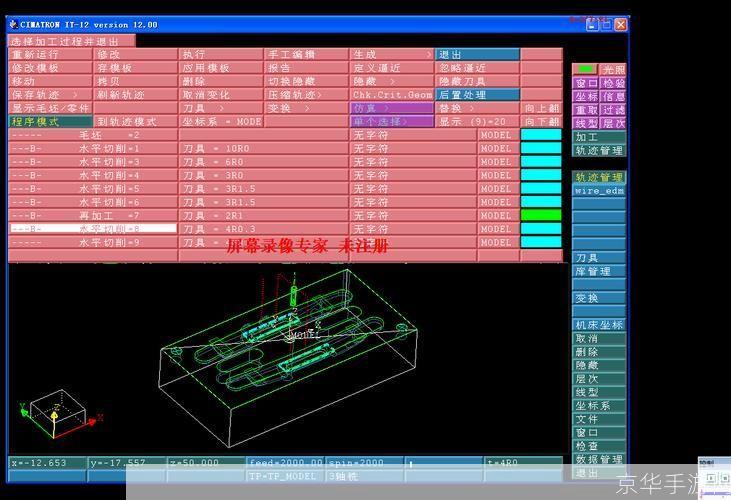
Task: Click the XYZ axis triad cube in viewport
Action: pos(57,413)
